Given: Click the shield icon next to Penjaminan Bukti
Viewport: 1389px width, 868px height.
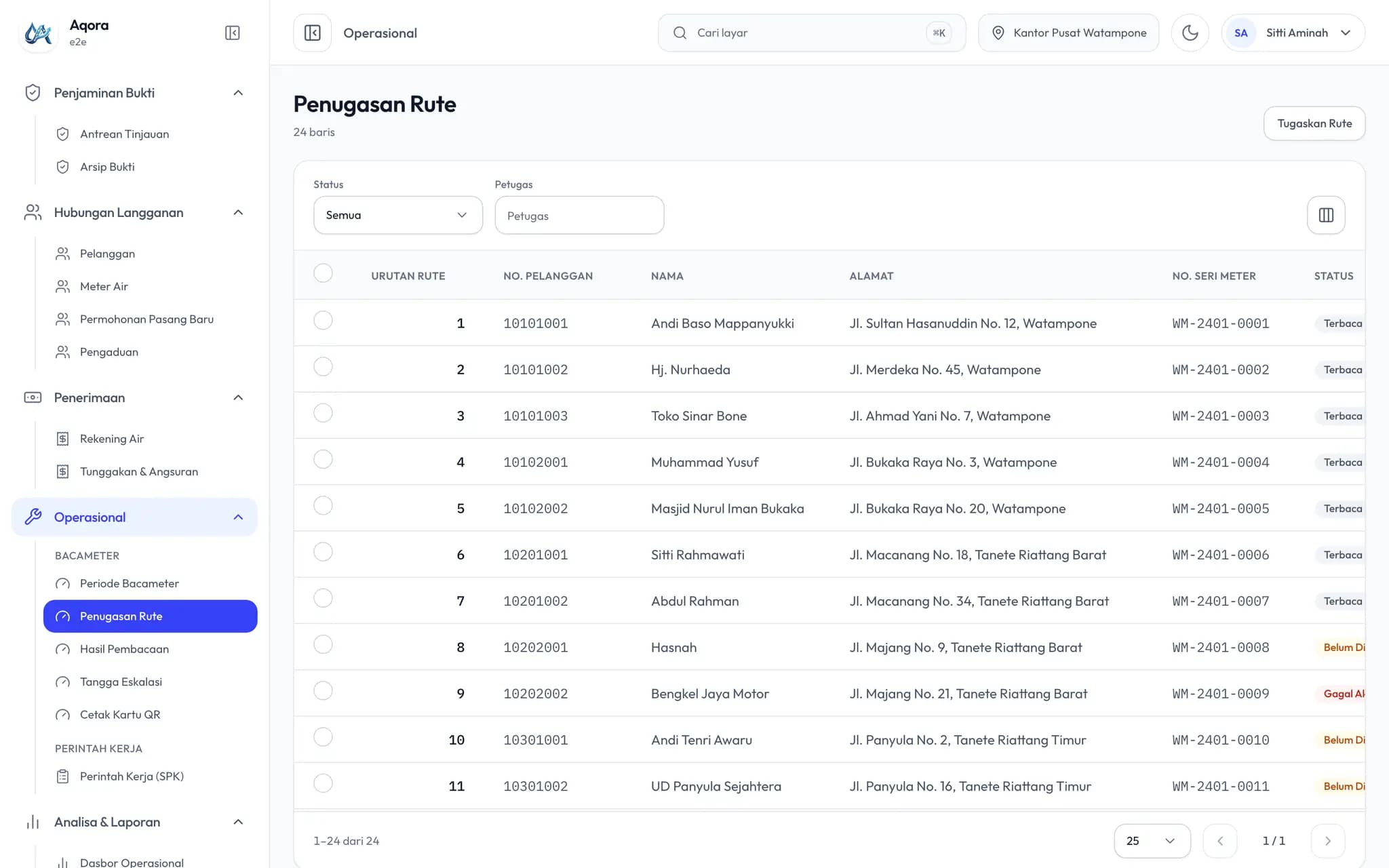Looking at the screenshot, I should (x=33, y=93).
